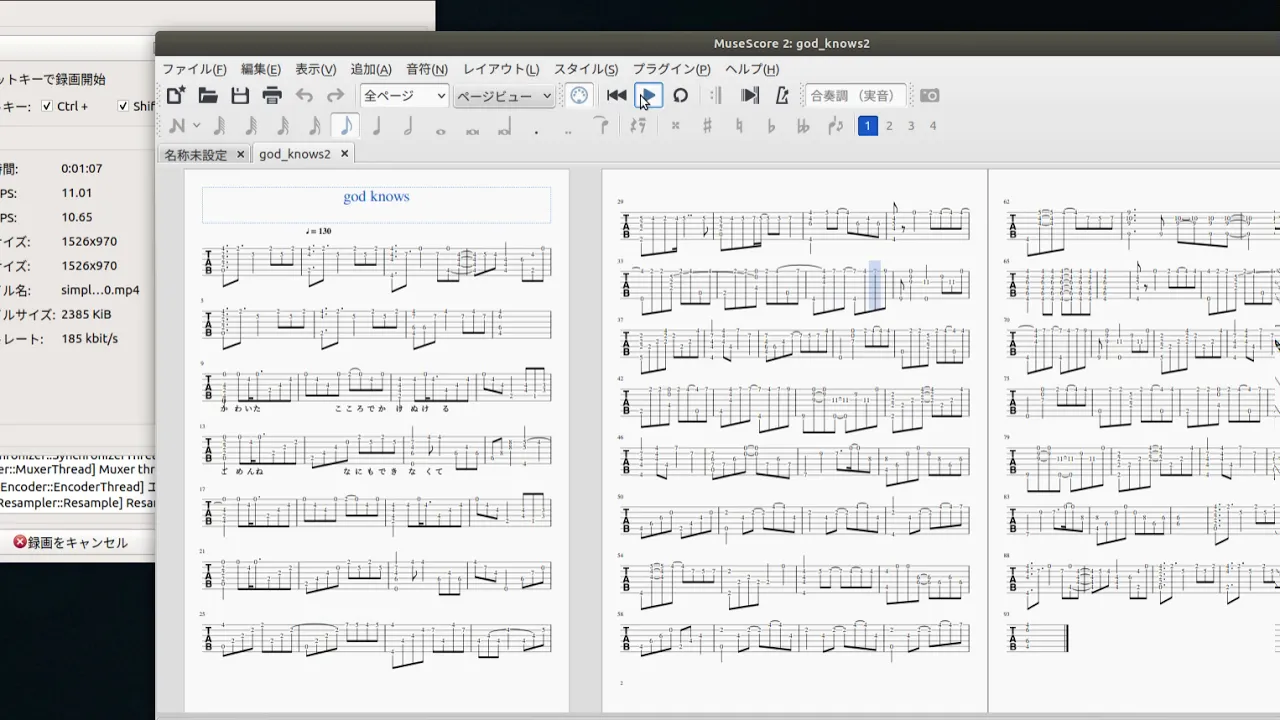Toggle Shift checkbox in recorder window

(123, 106)
